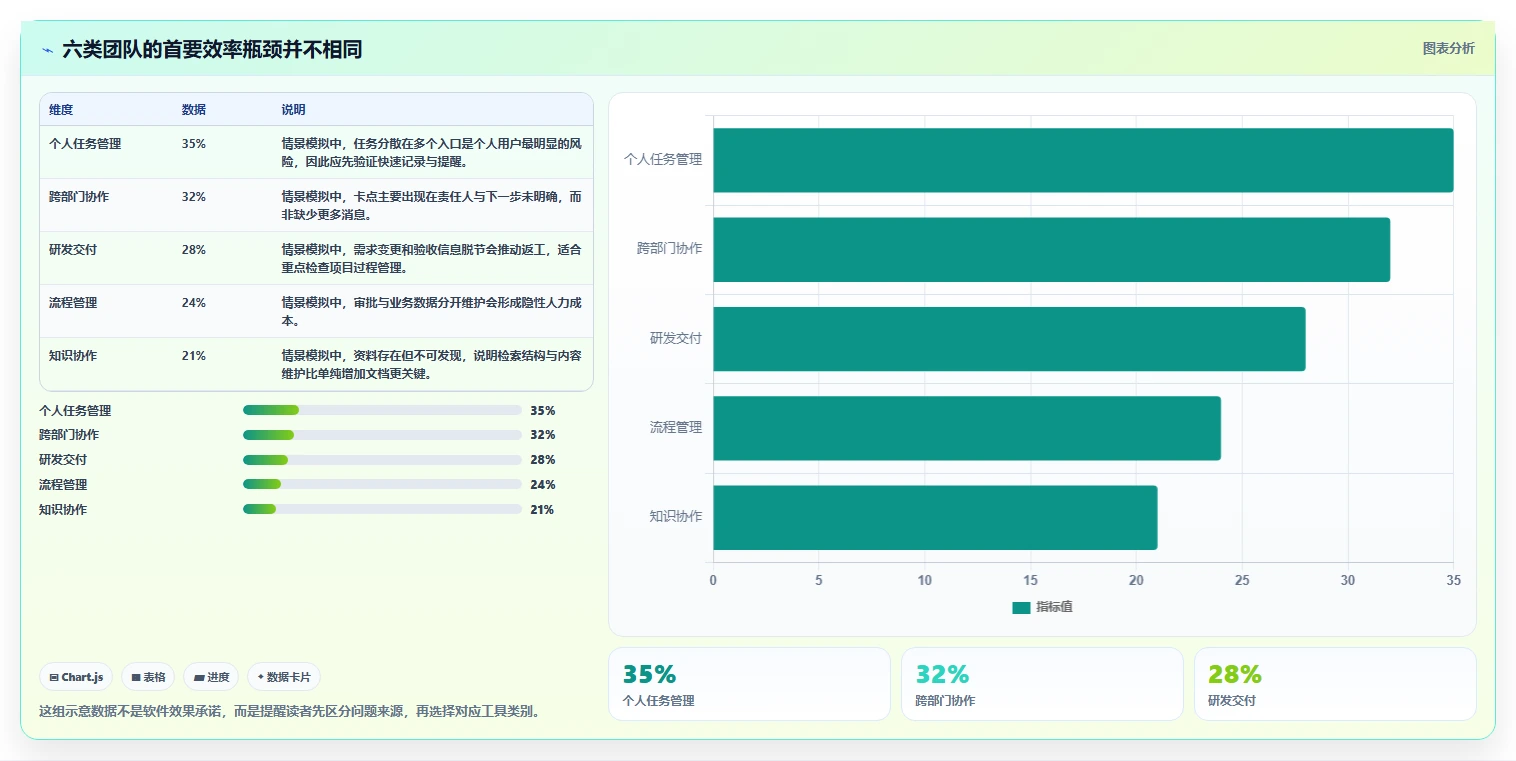Click the 流程管理 bar in the chart
This screenshot has height=761, width=1516.
point(967,428)
